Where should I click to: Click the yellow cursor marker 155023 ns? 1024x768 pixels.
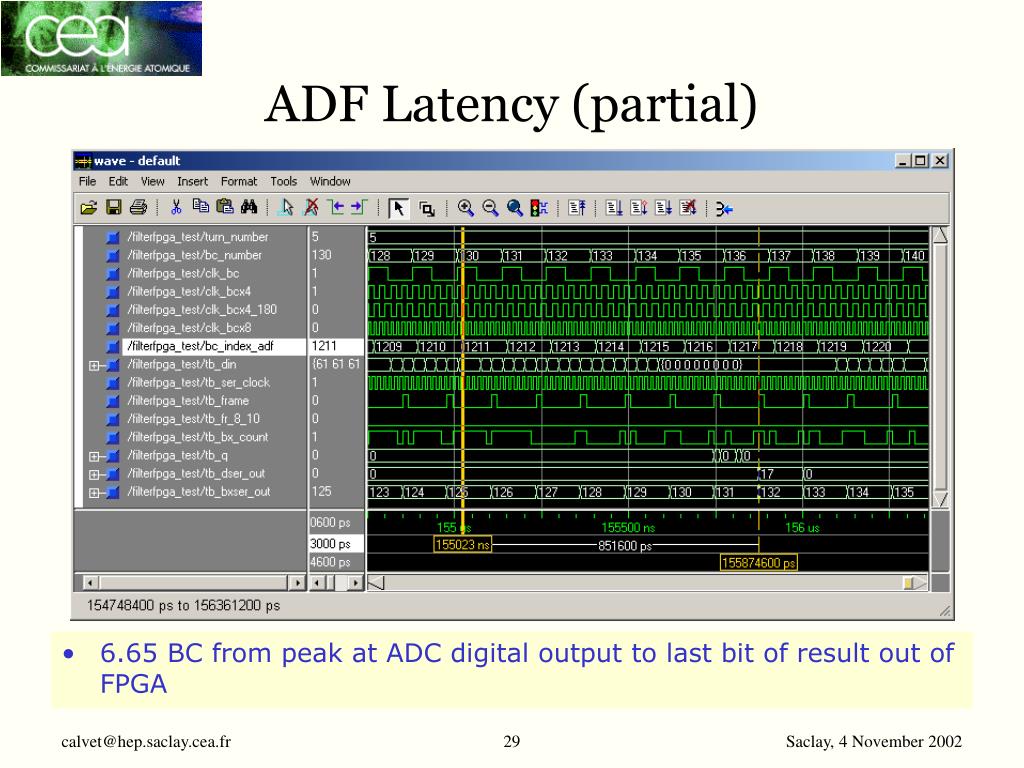[462, 545]
